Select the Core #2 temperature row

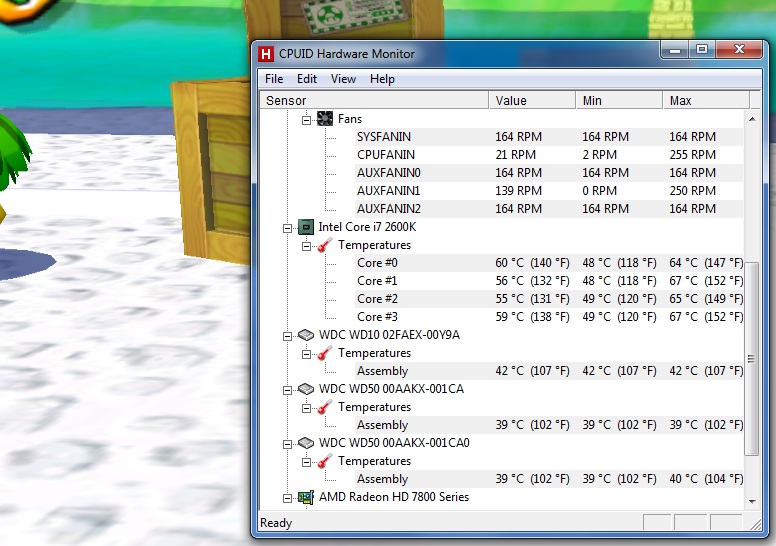pos(549,299)
